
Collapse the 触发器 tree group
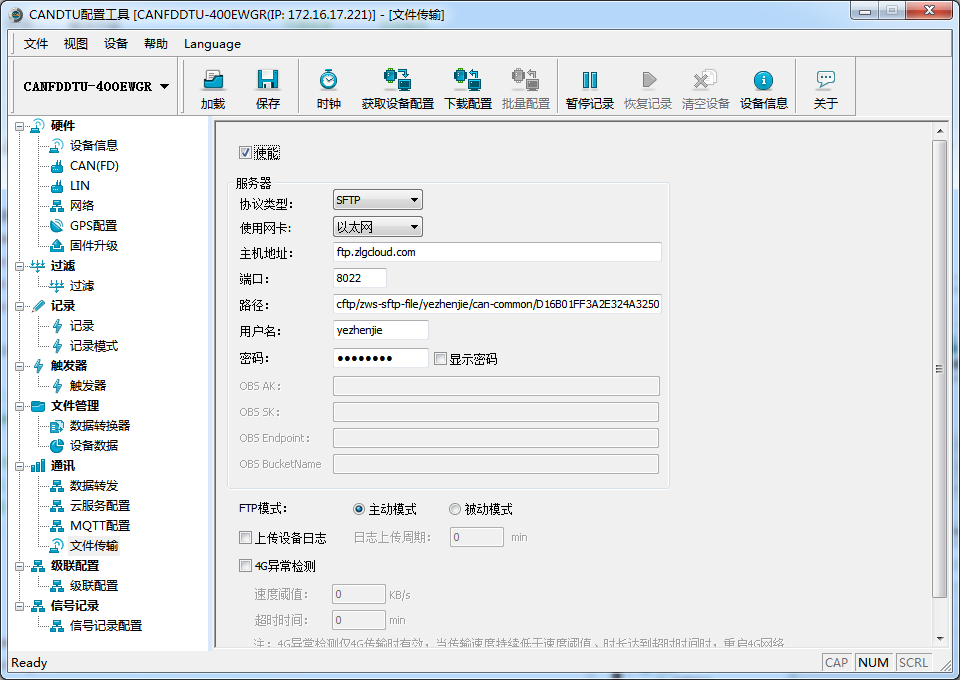20,366
